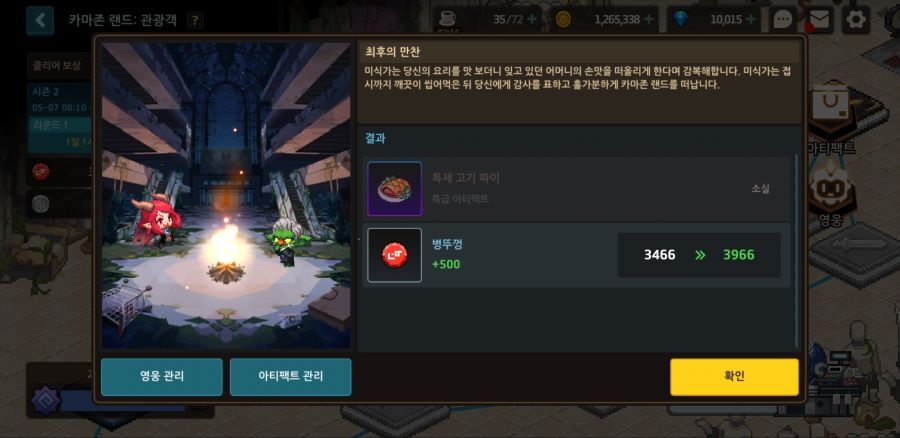Open 아티팩트 관리 artifact management
Image resolution: width=900 pixels, height=438 pixels.
pos(290,377)
